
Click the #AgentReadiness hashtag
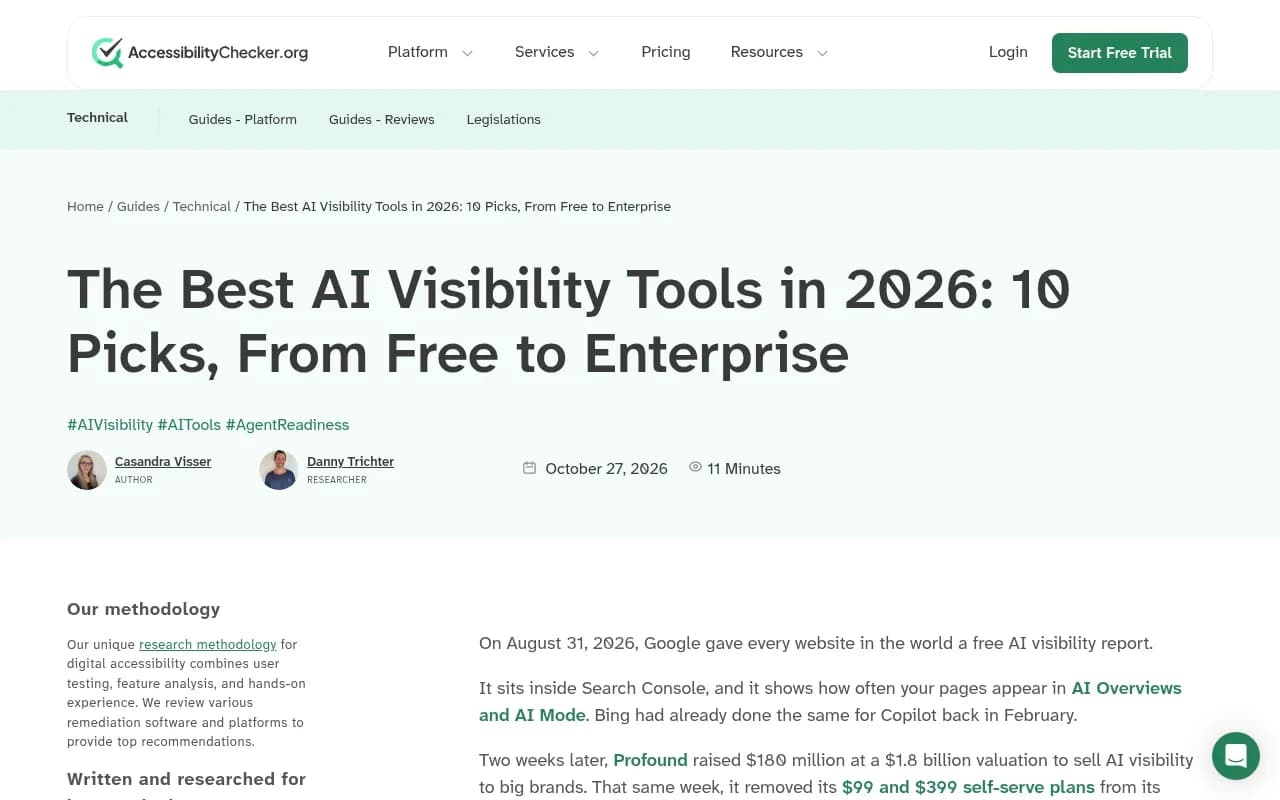click(287, 425)
